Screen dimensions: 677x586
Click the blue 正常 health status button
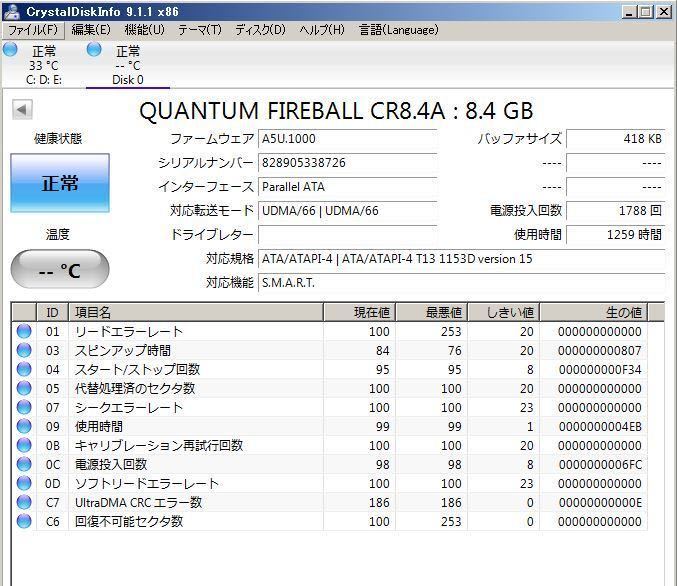(x=60, y=183)
